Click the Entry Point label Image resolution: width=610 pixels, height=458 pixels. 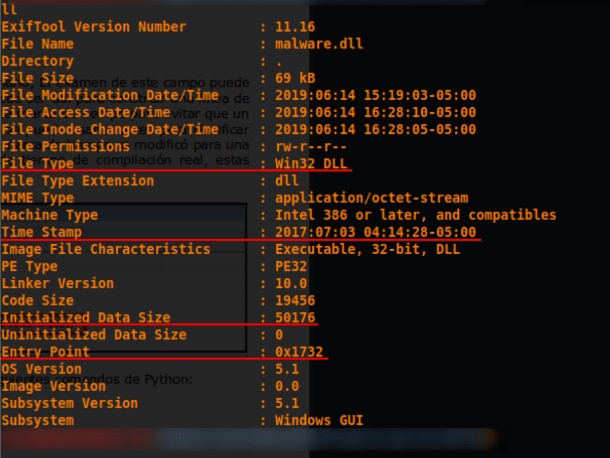click(46, 352)
